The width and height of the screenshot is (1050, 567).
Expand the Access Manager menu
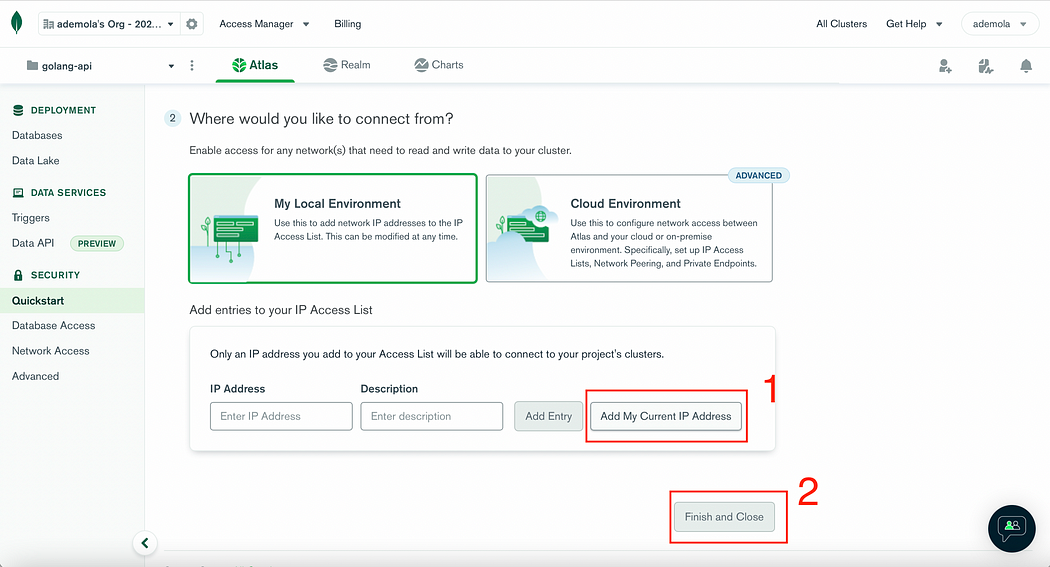click(x=264, y=24)
